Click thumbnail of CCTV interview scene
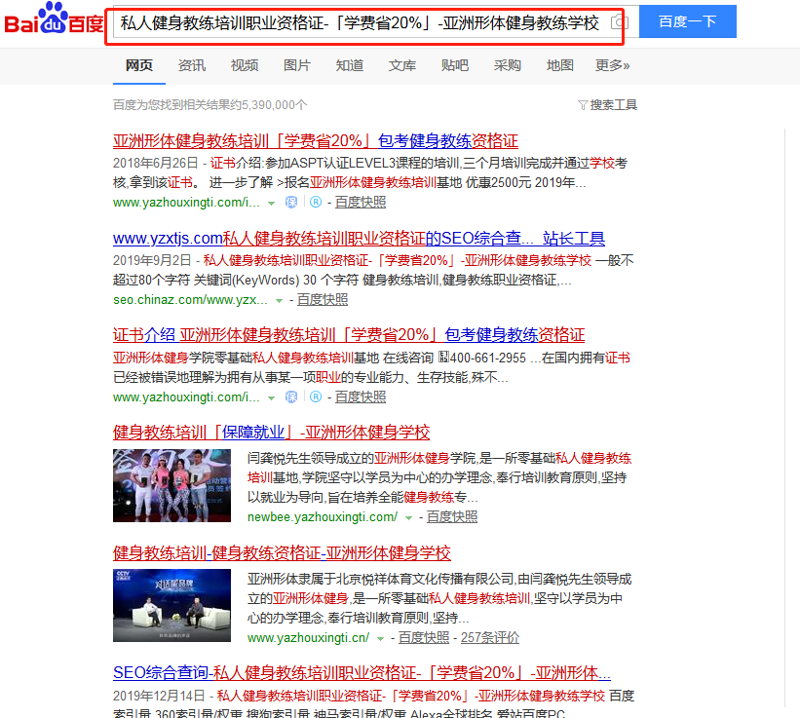Image resolution: width=800 pixels, height=718 pixels. point(172,605)
